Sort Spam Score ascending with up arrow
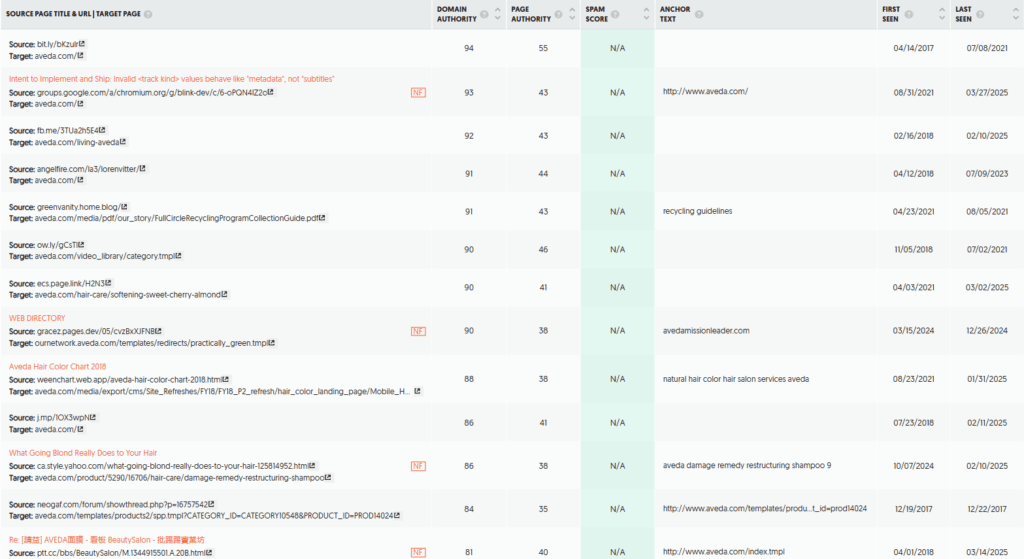Image resolution: width=1024 pixels, height=559 pixels. [646, 10]
